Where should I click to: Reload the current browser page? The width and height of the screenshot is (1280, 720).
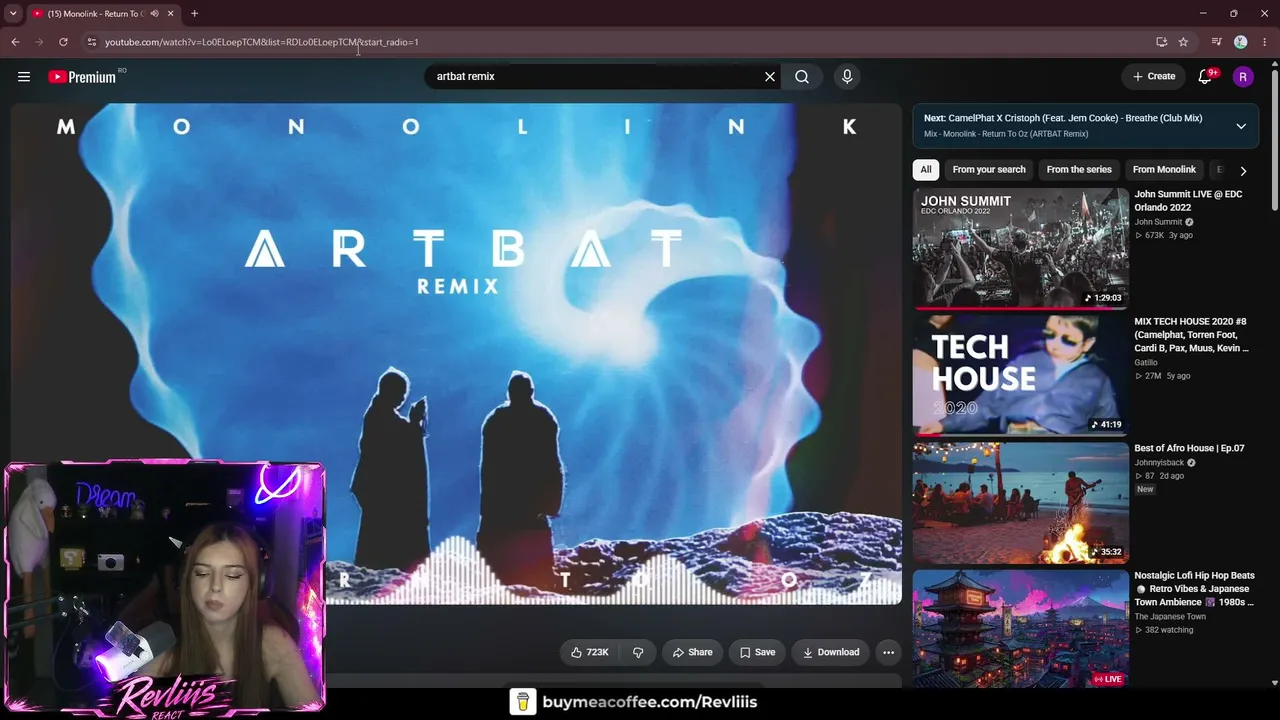63,42
